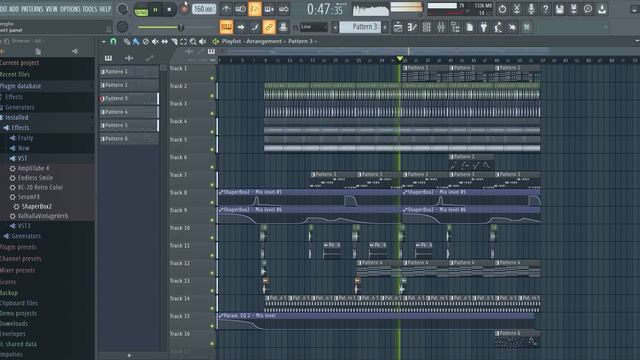
Task: Select the Zoom magnifier tool in playlist
Action: tap(193, 42)
